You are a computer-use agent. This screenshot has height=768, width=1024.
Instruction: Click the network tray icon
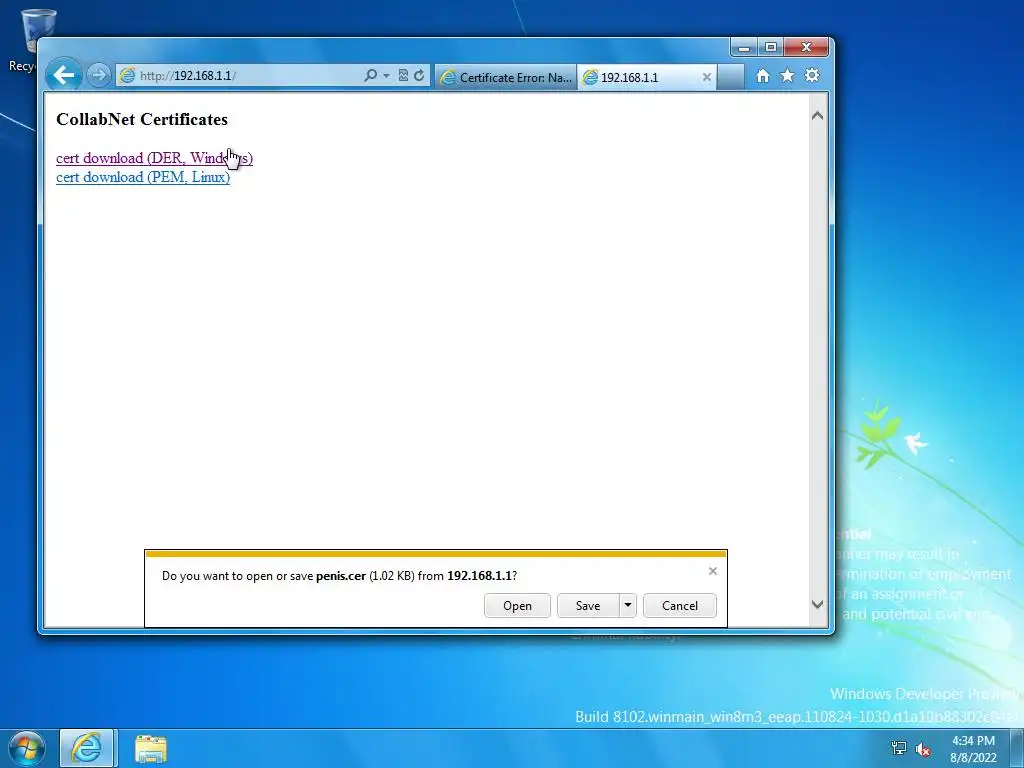[x=899, y=748]
